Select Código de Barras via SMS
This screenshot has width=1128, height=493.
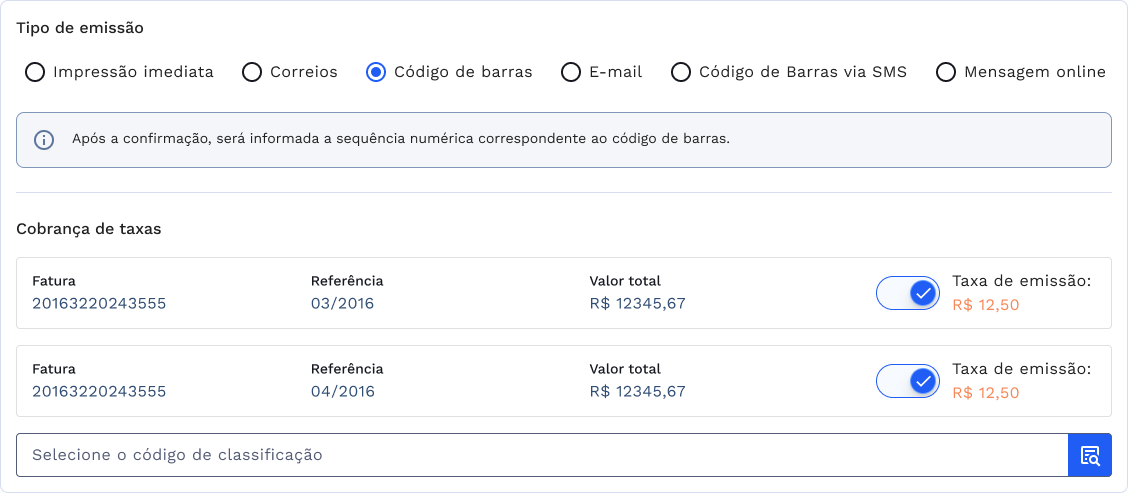click(x=681, y=72)
